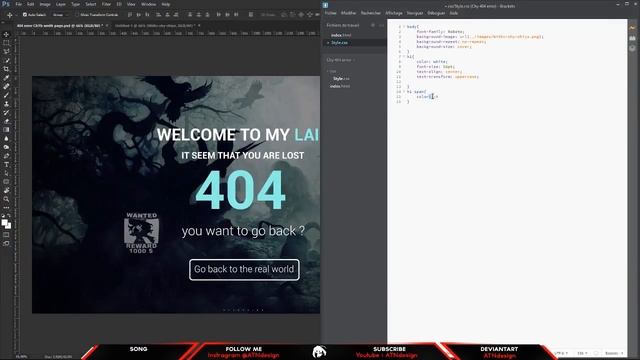Open Photoshop Layer menu
The width and height of the screenshot is (640, 360).
click(x=60, y=4)
